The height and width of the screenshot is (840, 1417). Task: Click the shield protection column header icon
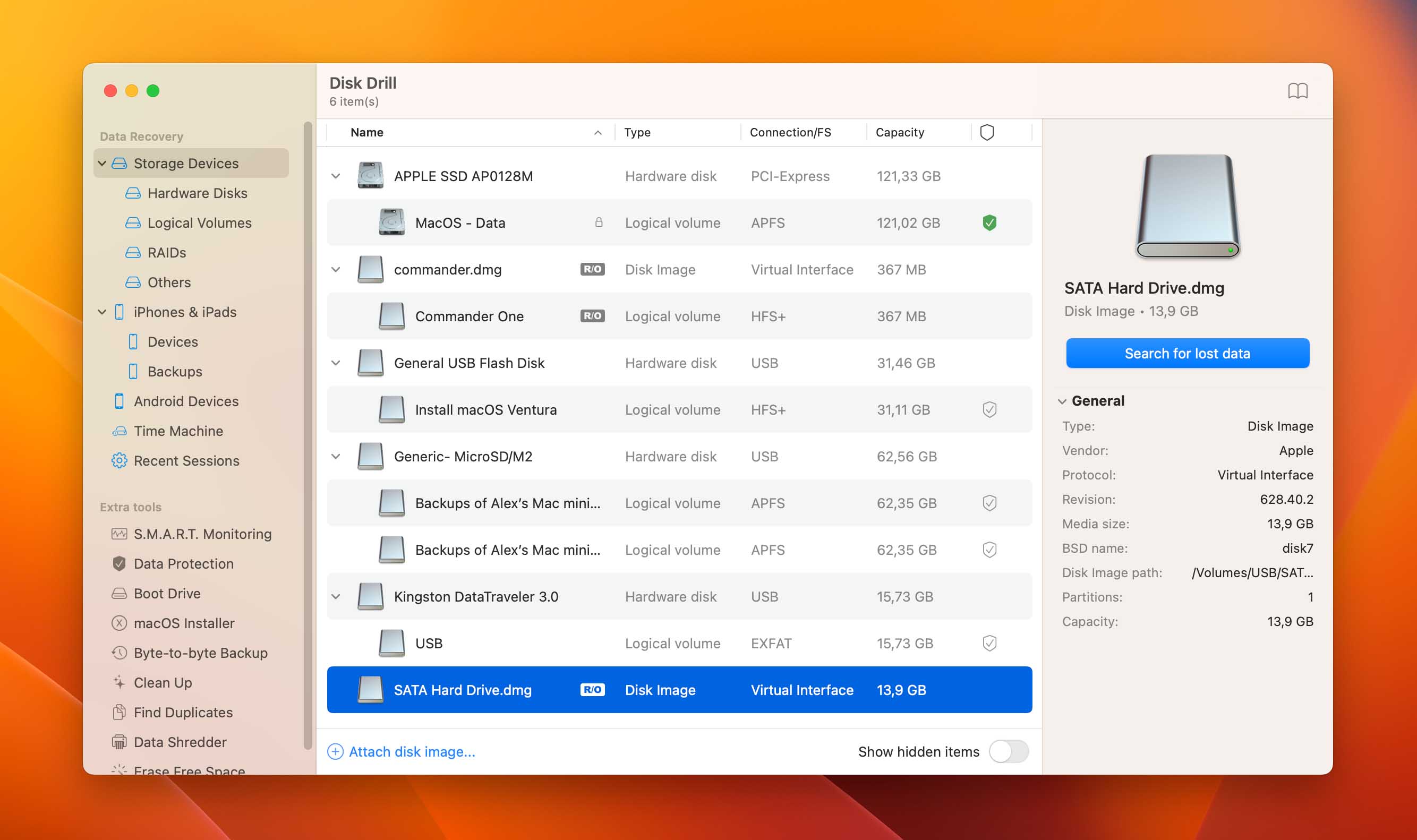click(987, 132)
